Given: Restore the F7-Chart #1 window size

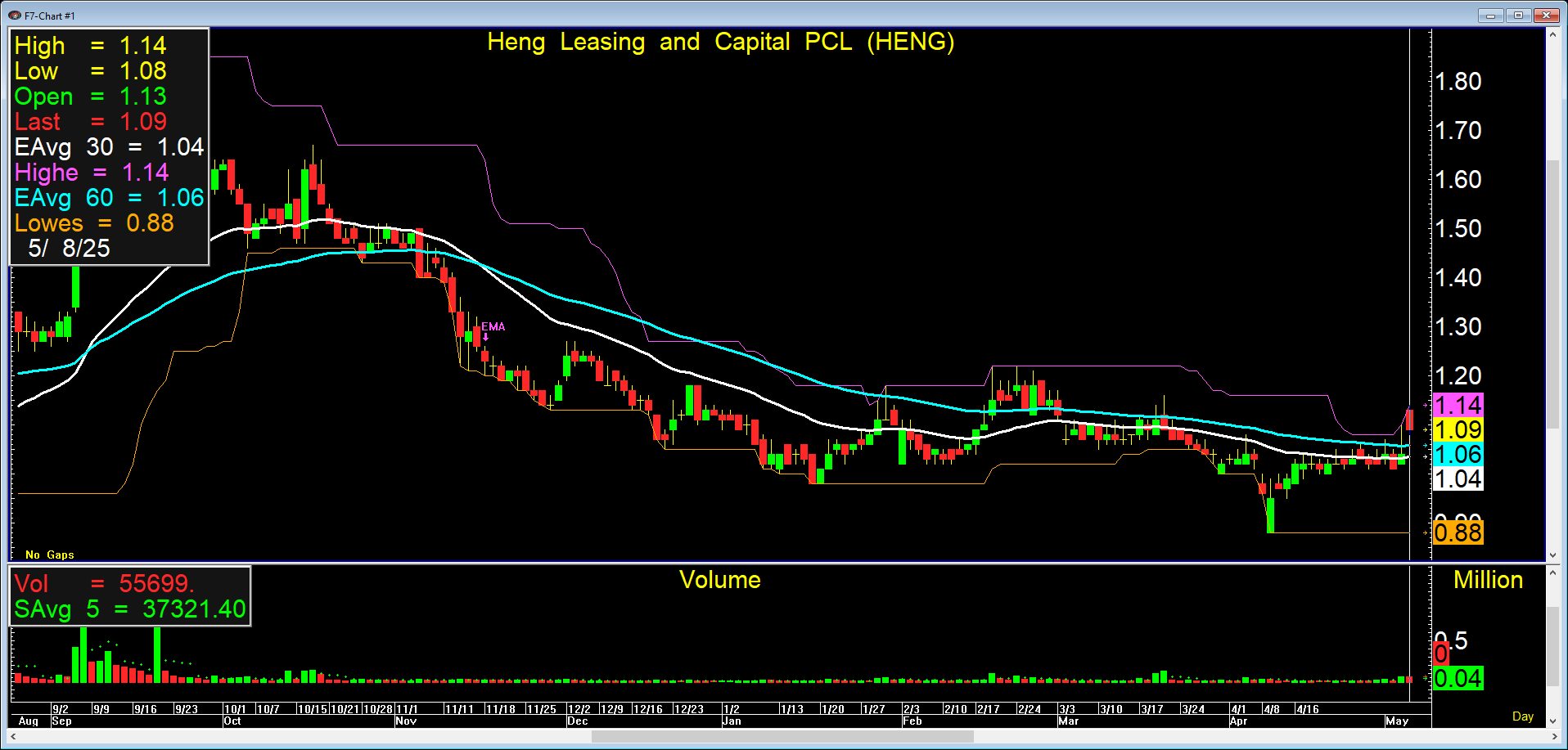Looking at the screenshot, I should tap(1518, 16).
